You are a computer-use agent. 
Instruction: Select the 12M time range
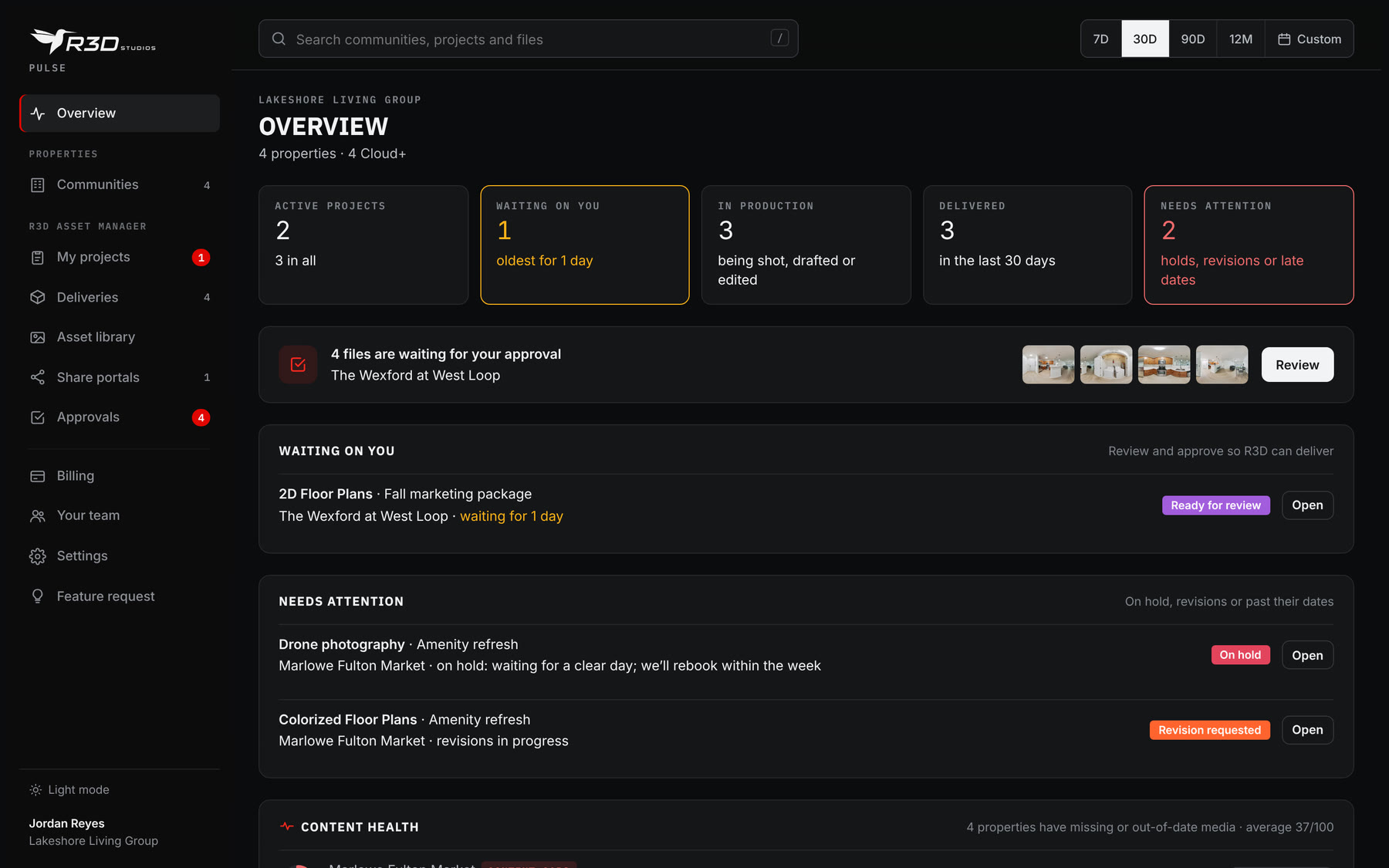point(1241,39)
